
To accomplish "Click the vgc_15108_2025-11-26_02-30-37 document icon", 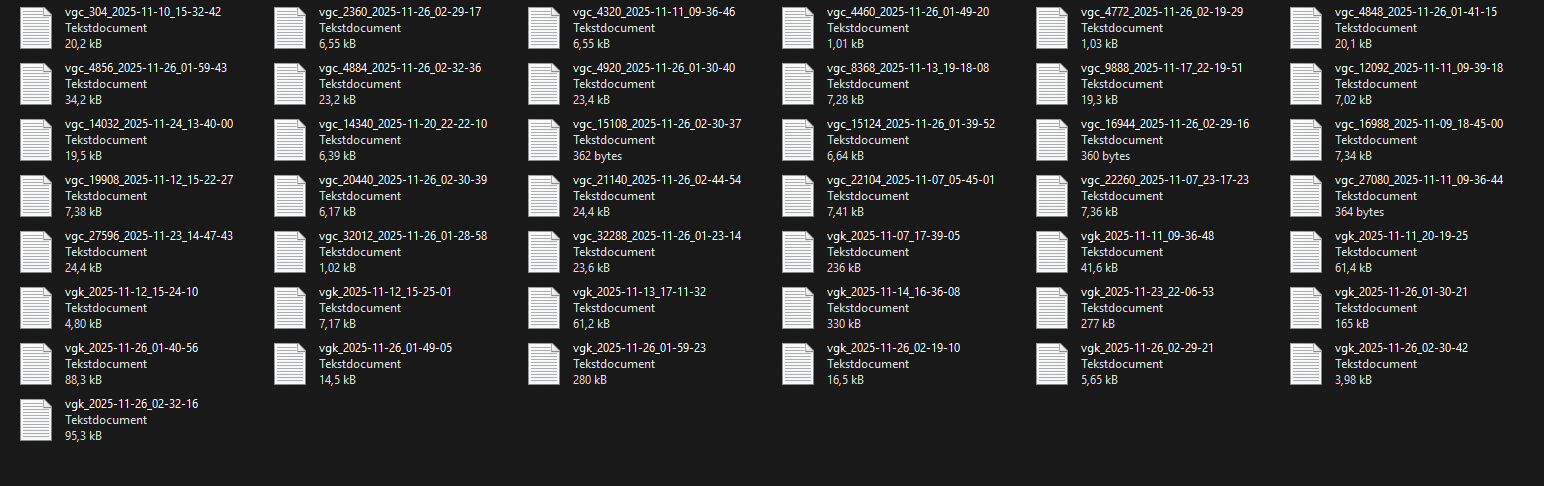I will (x=544, y=140).
